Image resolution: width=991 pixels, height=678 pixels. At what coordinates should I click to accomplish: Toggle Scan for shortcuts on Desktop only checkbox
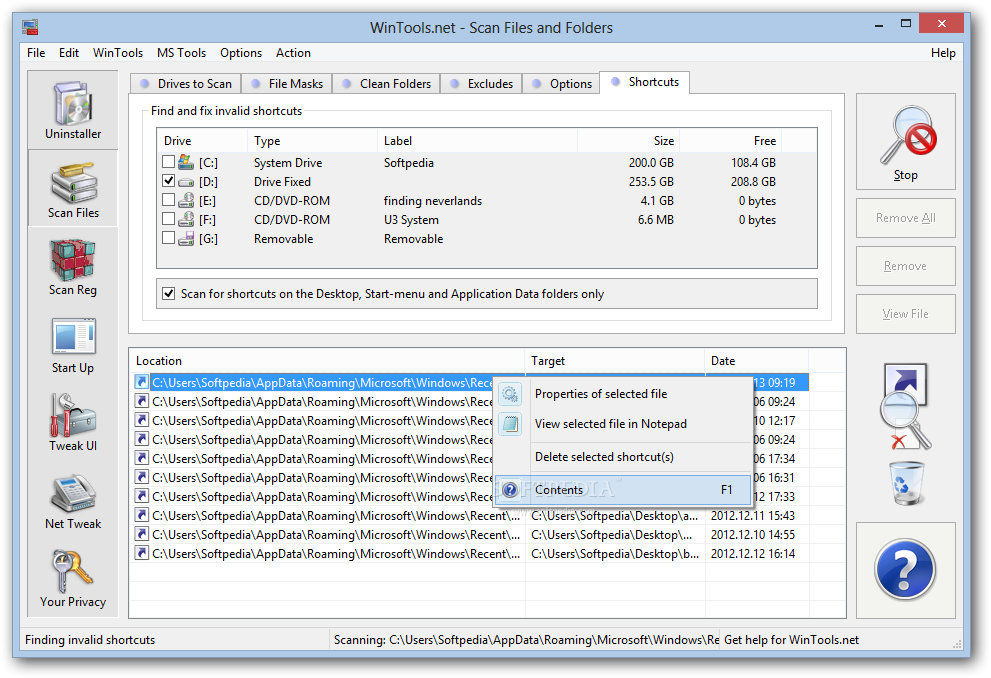point(168,293)
